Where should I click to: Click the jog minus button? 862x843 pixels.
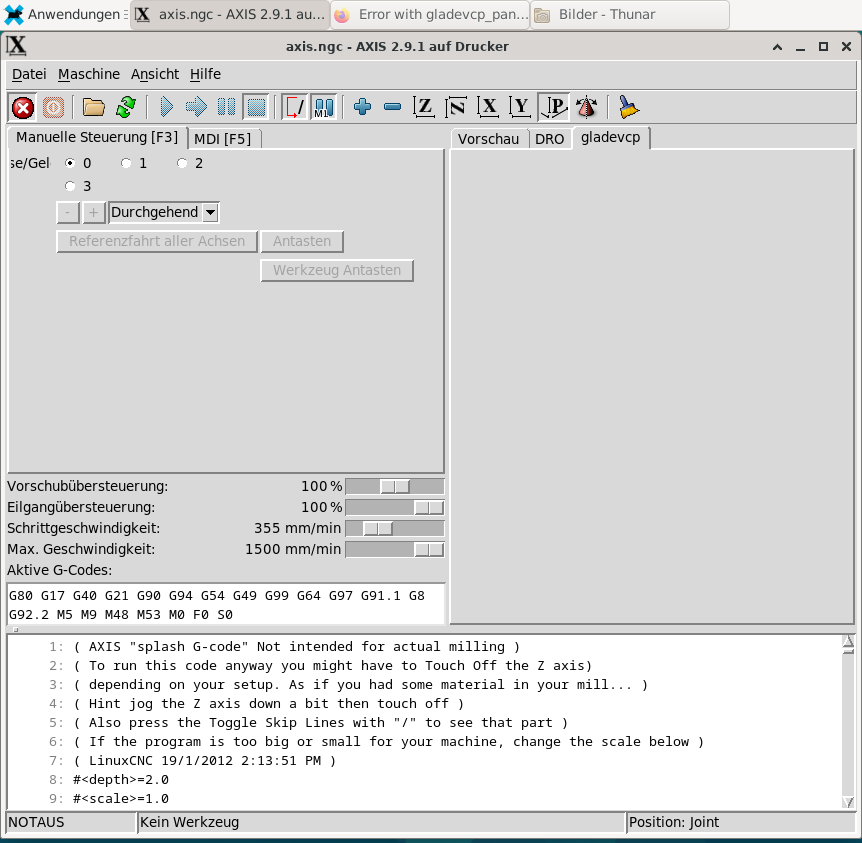pyautogui.click(x=68, y=212)
